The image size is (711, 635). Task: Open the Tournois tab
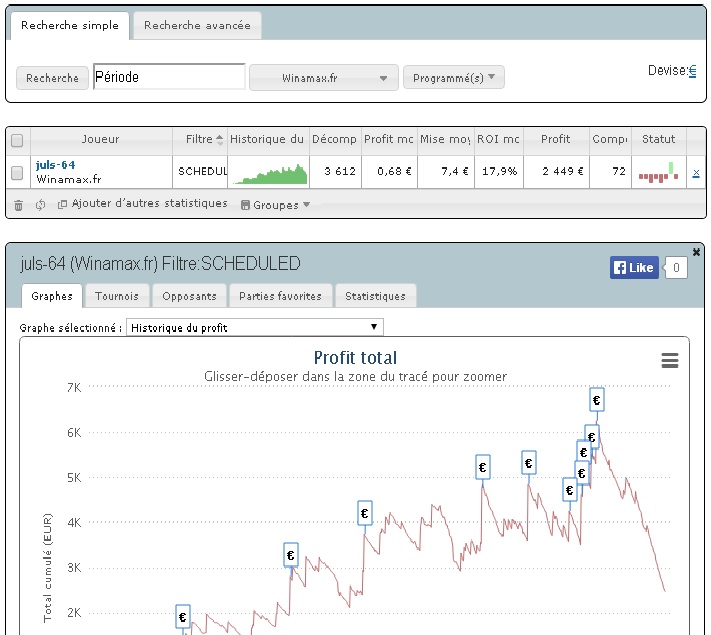pyautogui.click(x=118, y=296)
